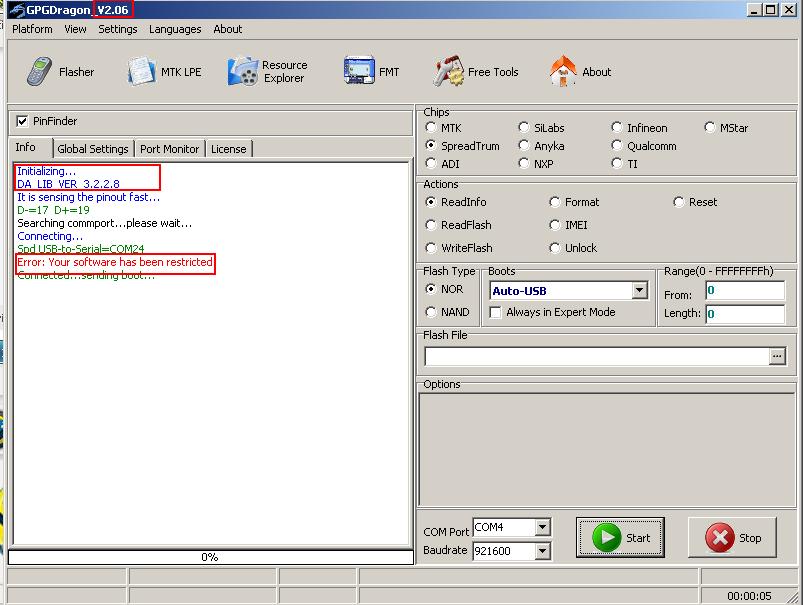
Task: Choose the Format action
Action: 554,202
